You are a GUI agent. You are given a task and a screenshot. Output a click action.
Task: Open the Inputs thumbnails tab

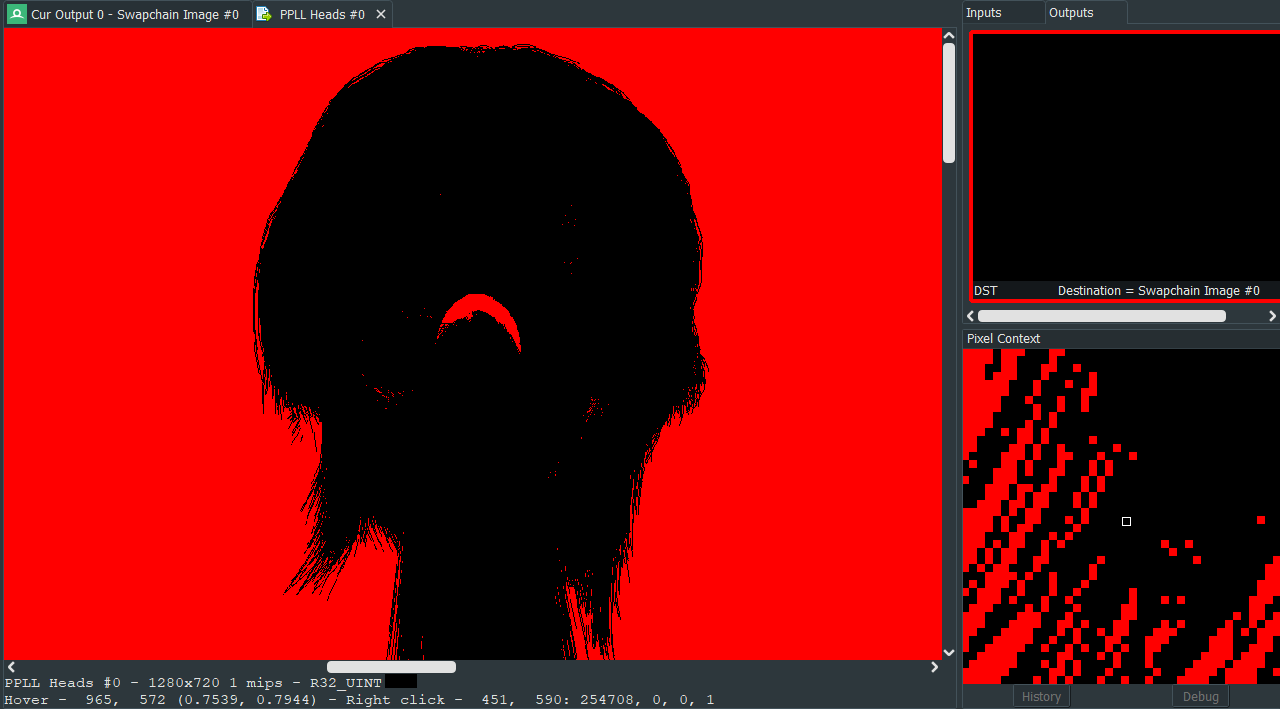click(1000, 13)
